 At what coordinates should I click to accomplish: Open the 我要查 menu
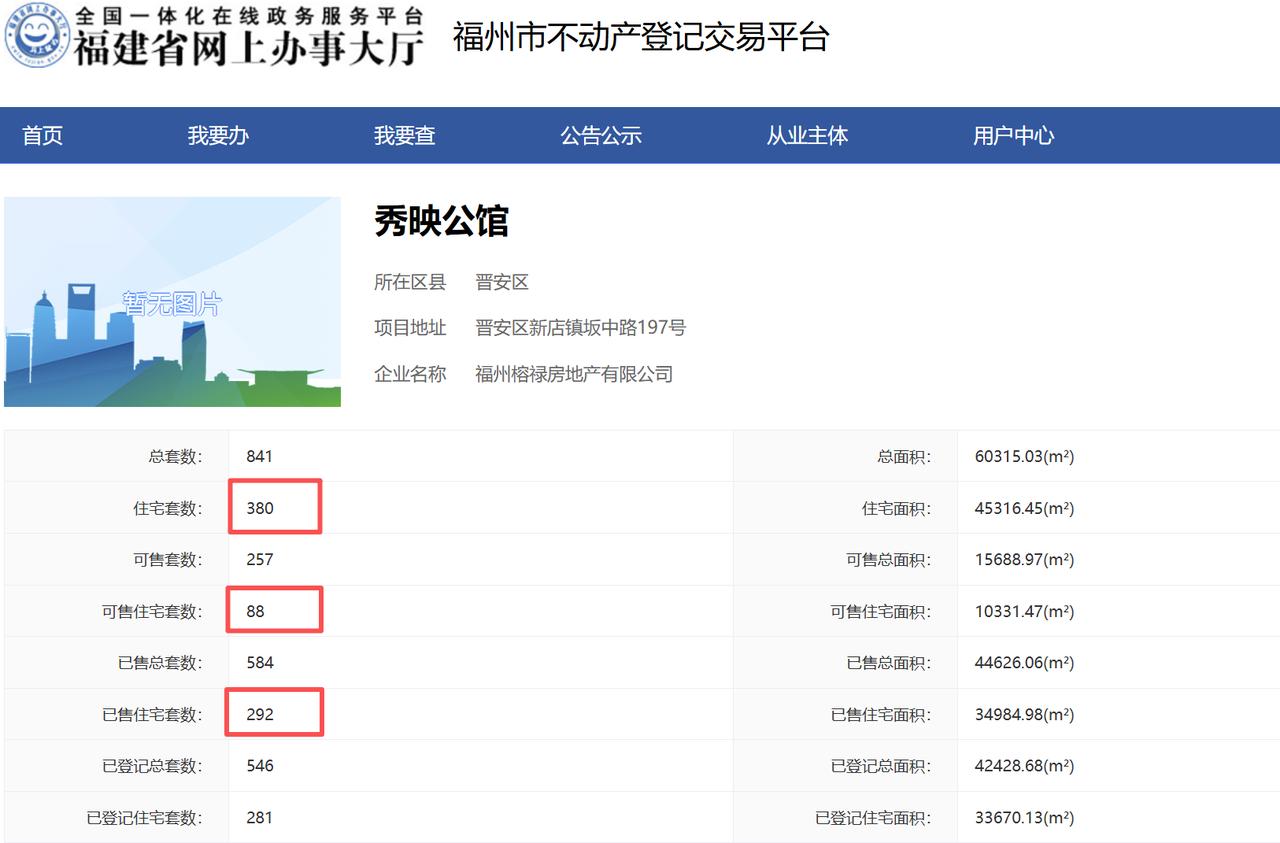click(x=405, y=136)
